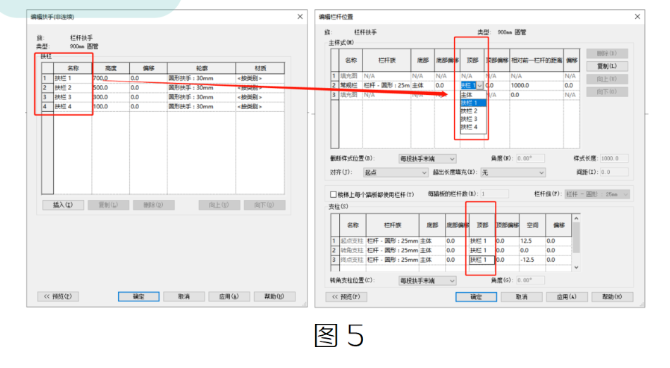The width and height of the screenshot is (670, 368).
Task: Click 材质 column header in rails table
Action: [260, 68]
